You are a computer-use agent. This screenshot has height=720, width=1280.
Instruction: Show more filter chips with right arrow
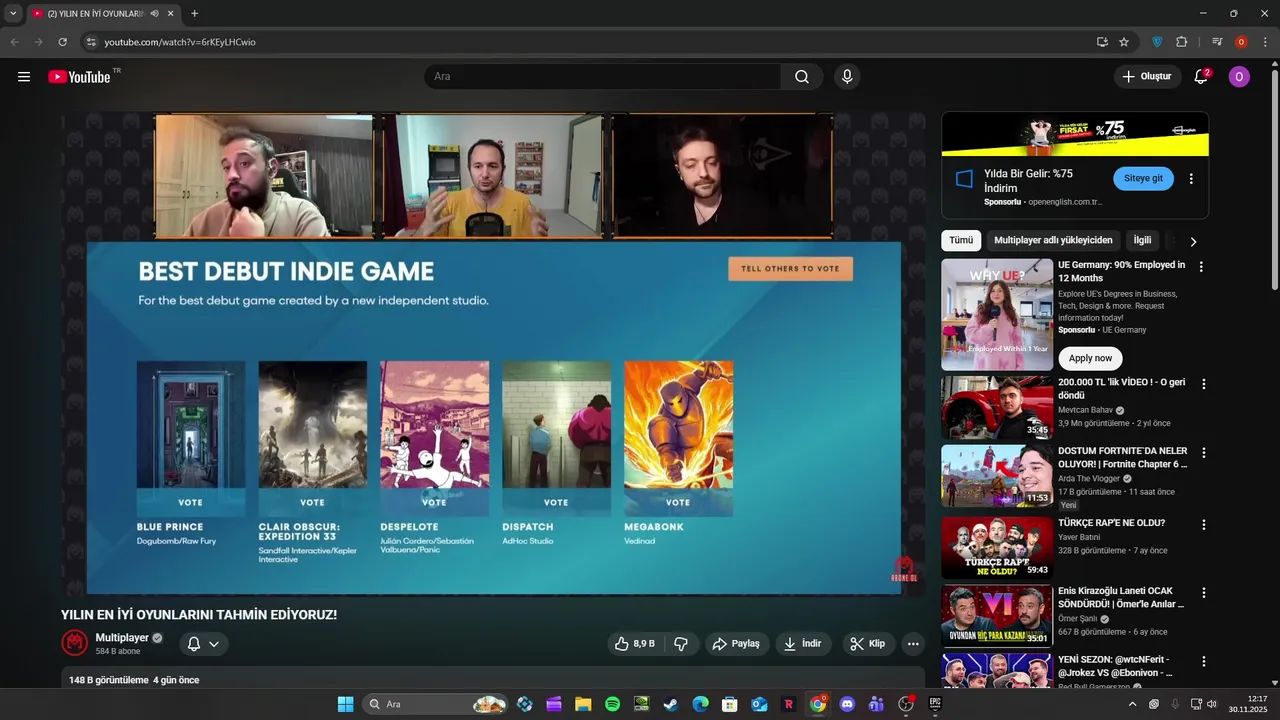coord(1193,241)
